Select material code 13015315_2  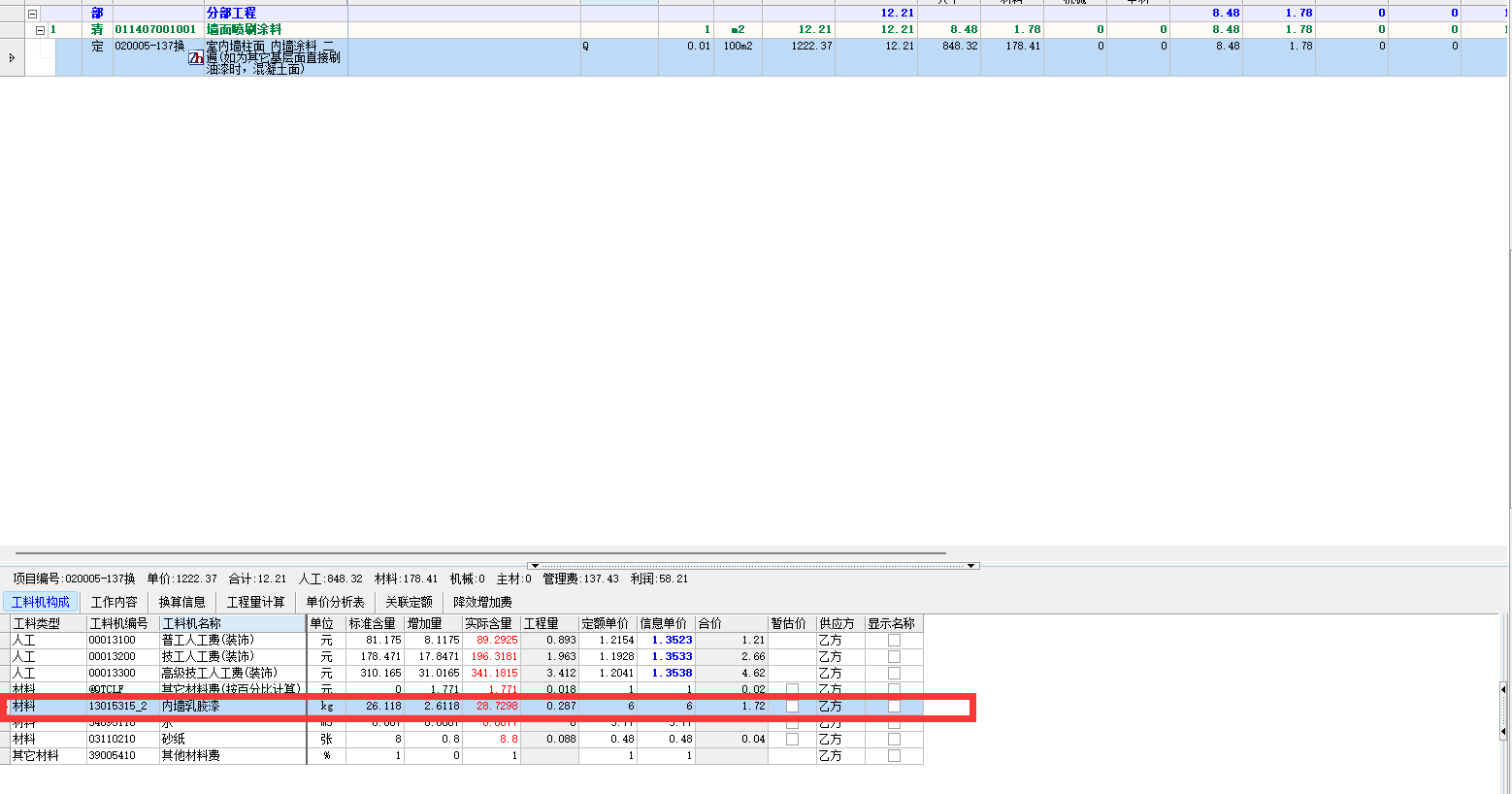pyautogui.click(x=118, y=707)
